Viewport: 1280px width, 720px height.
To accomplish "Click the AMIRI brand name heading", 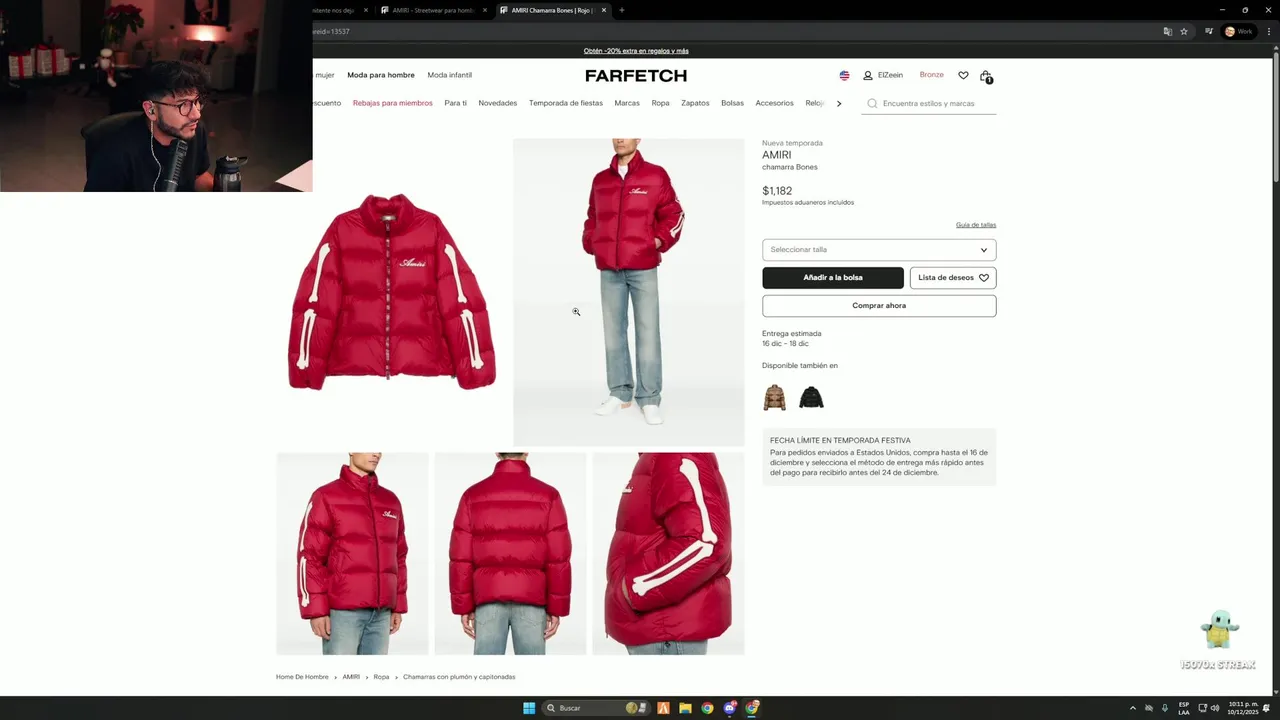I will point(776,155).
